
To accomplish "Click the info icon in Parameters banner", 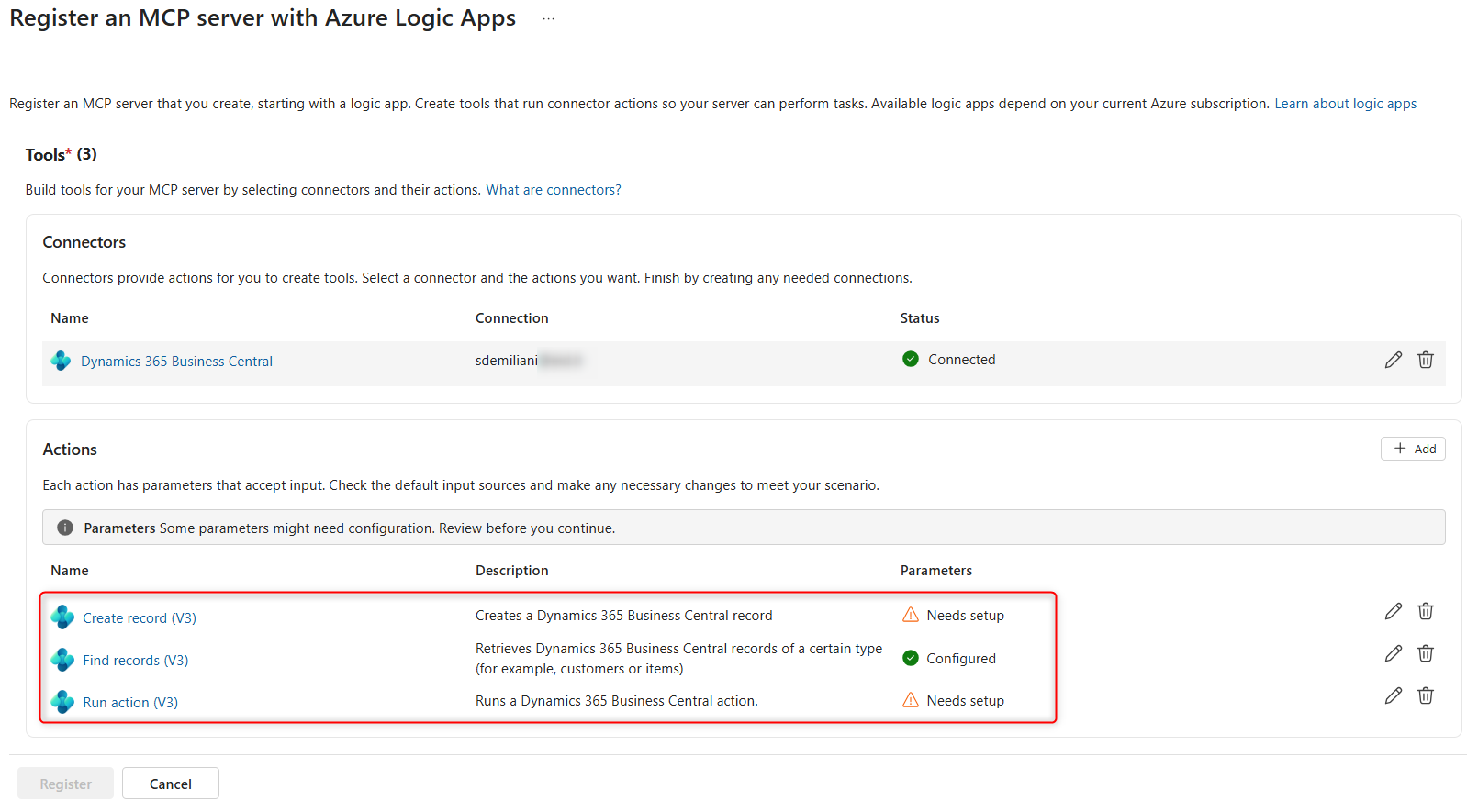I will coord(65,528).
